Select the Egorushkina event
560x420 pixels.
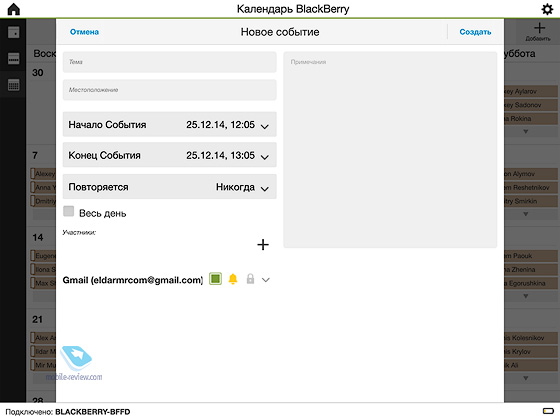click(x=531, y=283)
